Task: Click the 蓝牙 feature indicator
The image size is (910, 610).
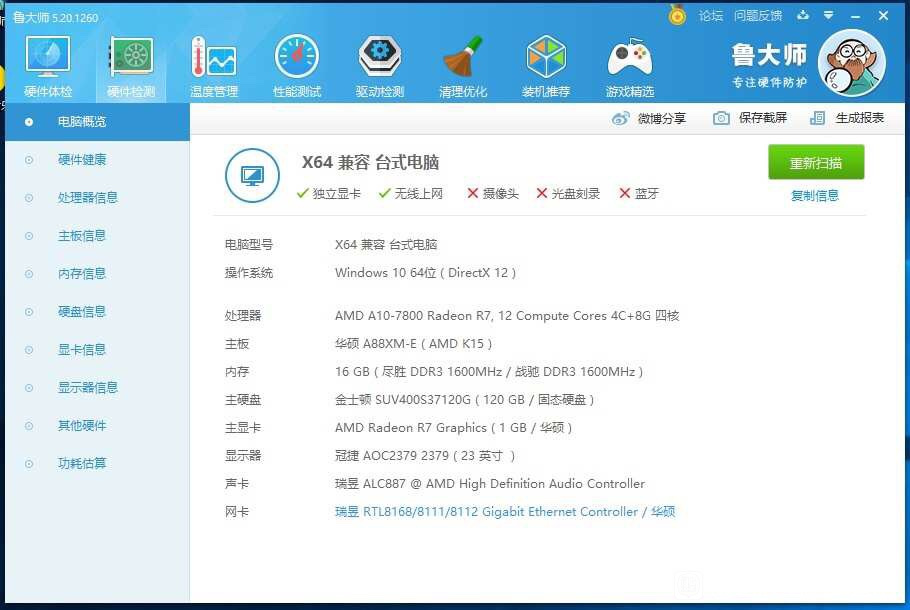Action: [x=639, y=193]
